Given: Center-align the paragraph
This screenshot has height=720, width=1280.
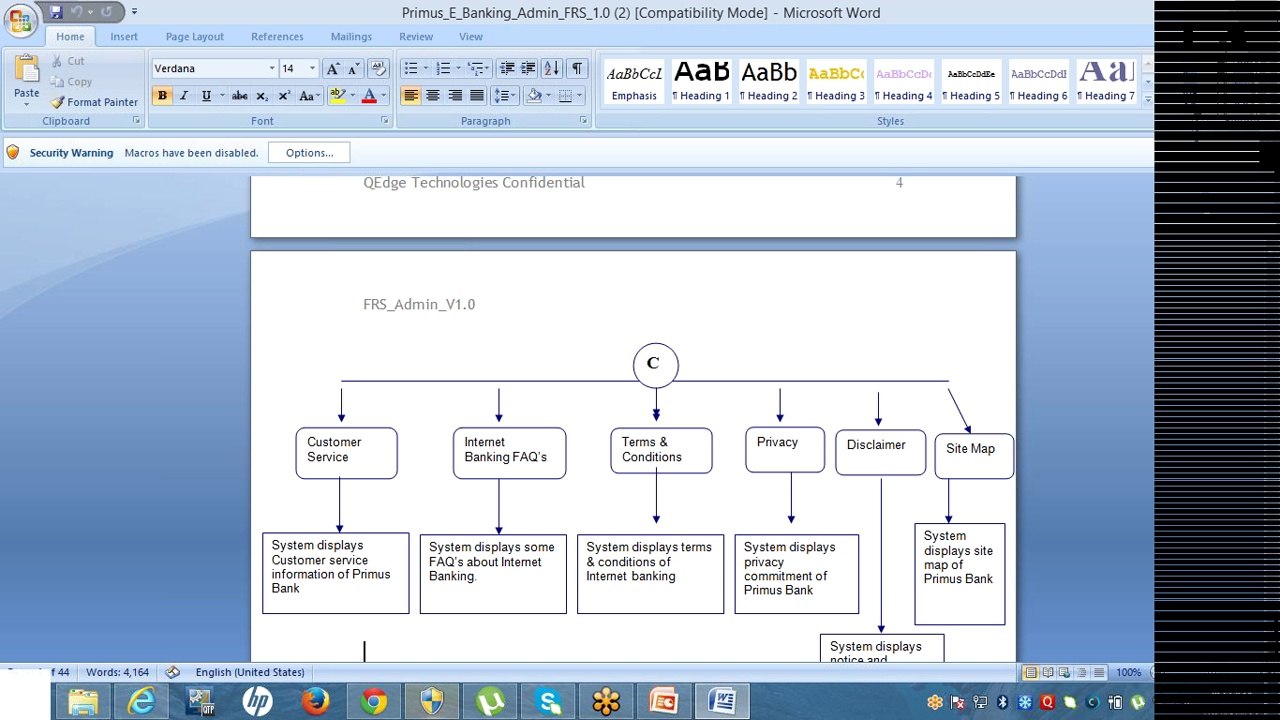Looking at the screenshot, I should pyautogui.click(x=433, y=95).
